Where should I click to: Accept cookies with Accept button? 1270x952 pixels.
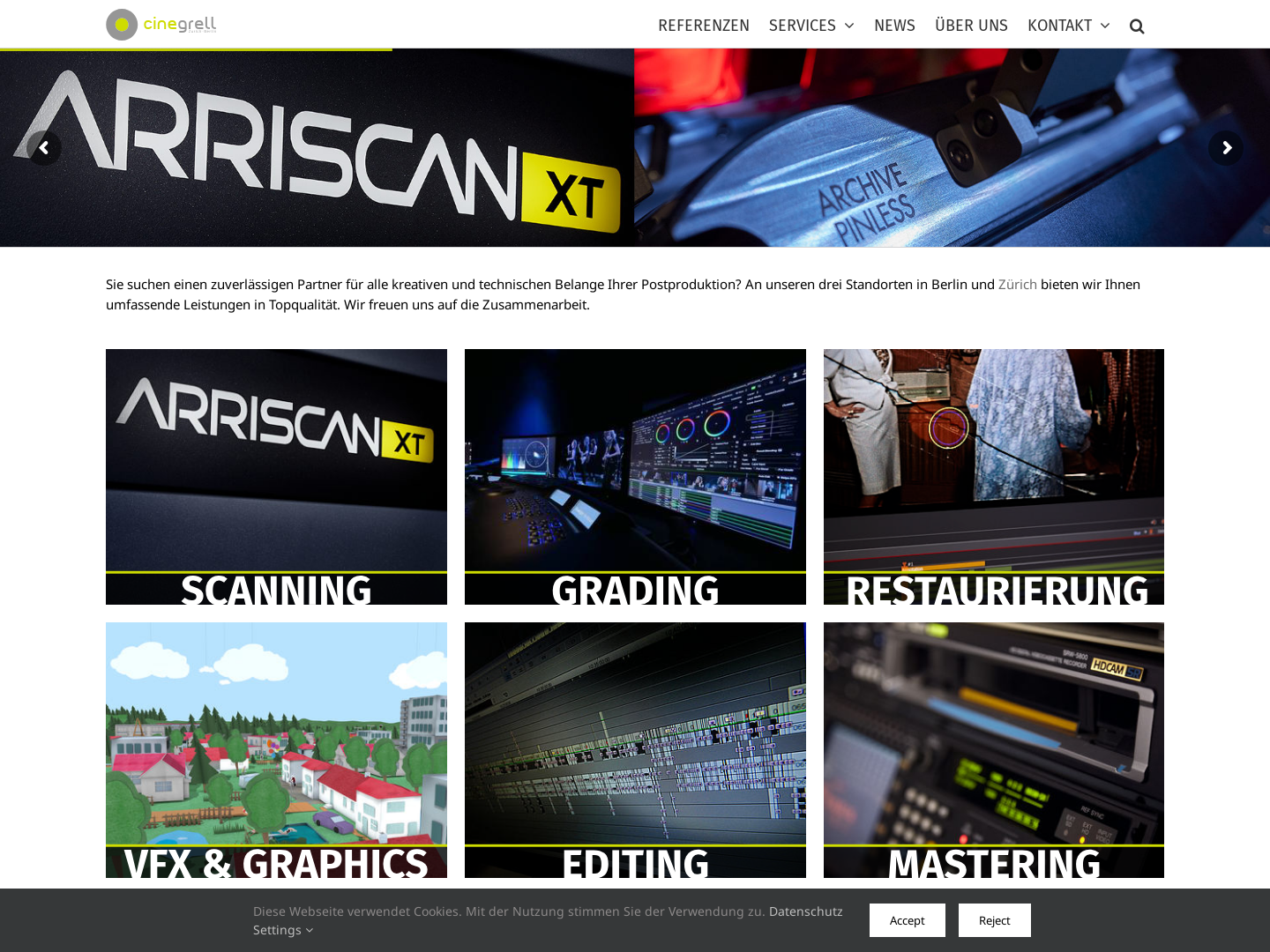tap(908, 920)
